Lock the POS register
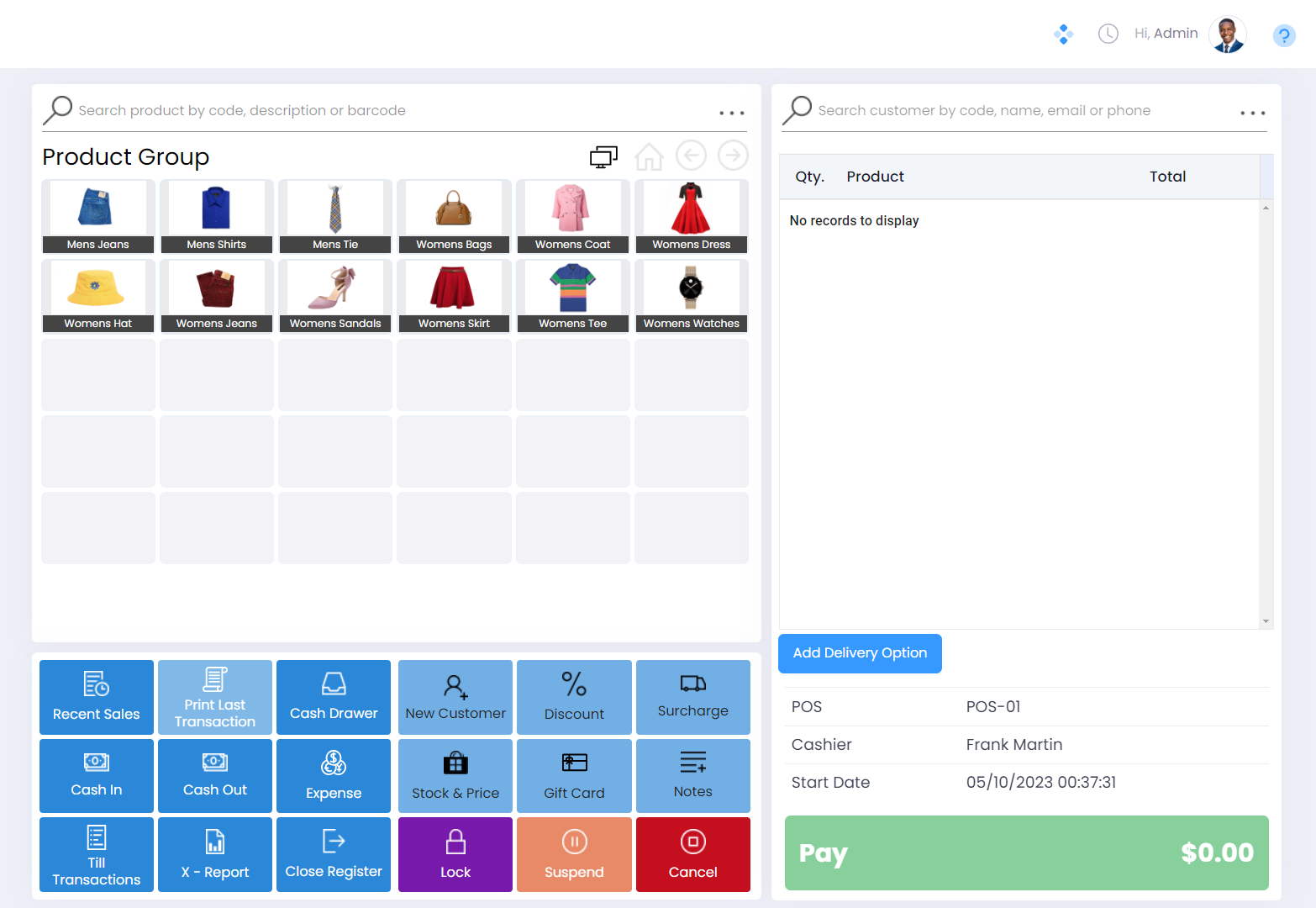The width and height of the screenshot is (1316, 908). 455,854
